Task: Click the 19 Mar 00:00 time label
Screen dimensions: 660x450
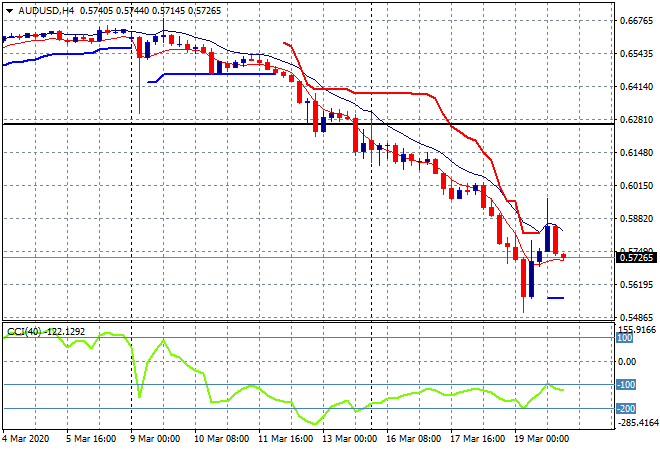Action: coord(541,439)
